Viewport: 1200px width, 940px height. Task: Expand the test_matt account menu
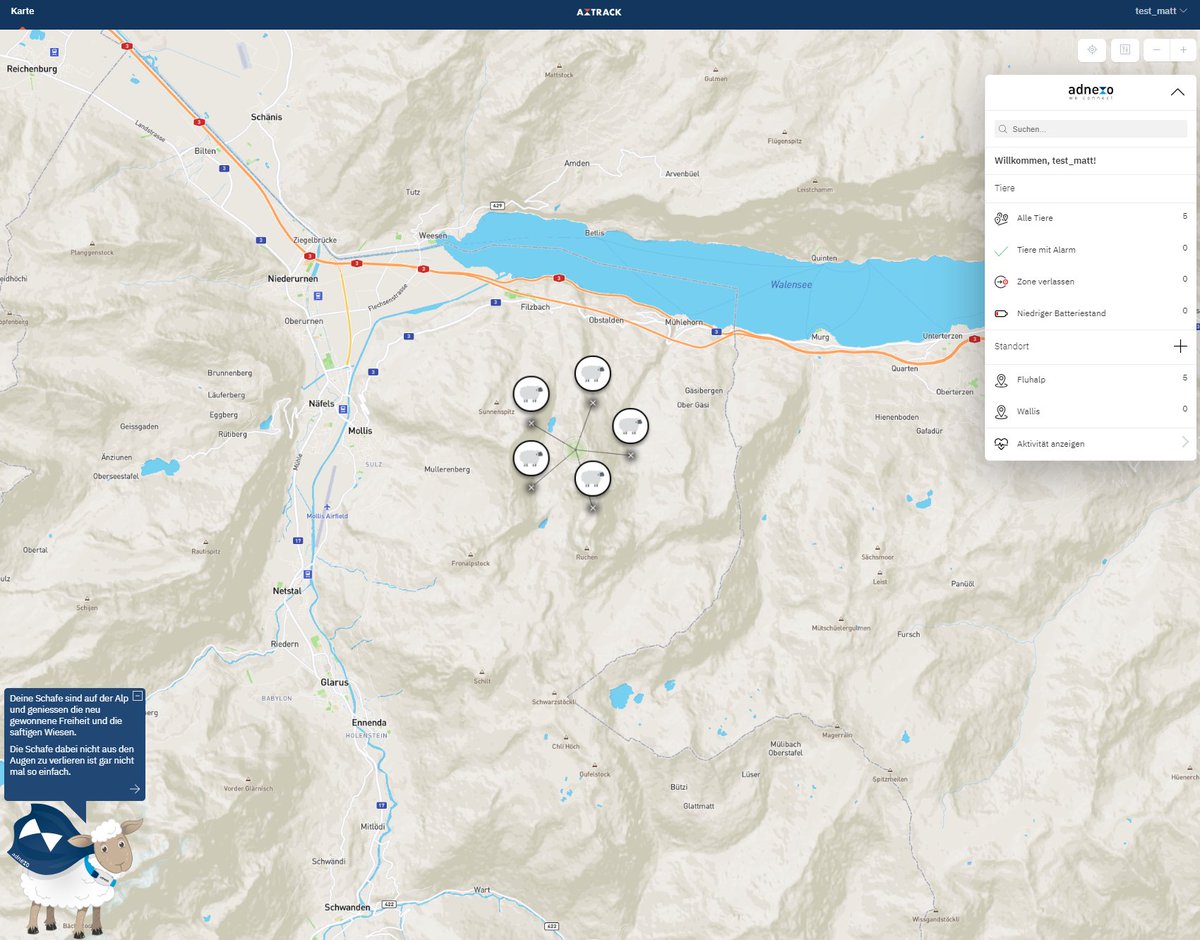(1158, 12)
